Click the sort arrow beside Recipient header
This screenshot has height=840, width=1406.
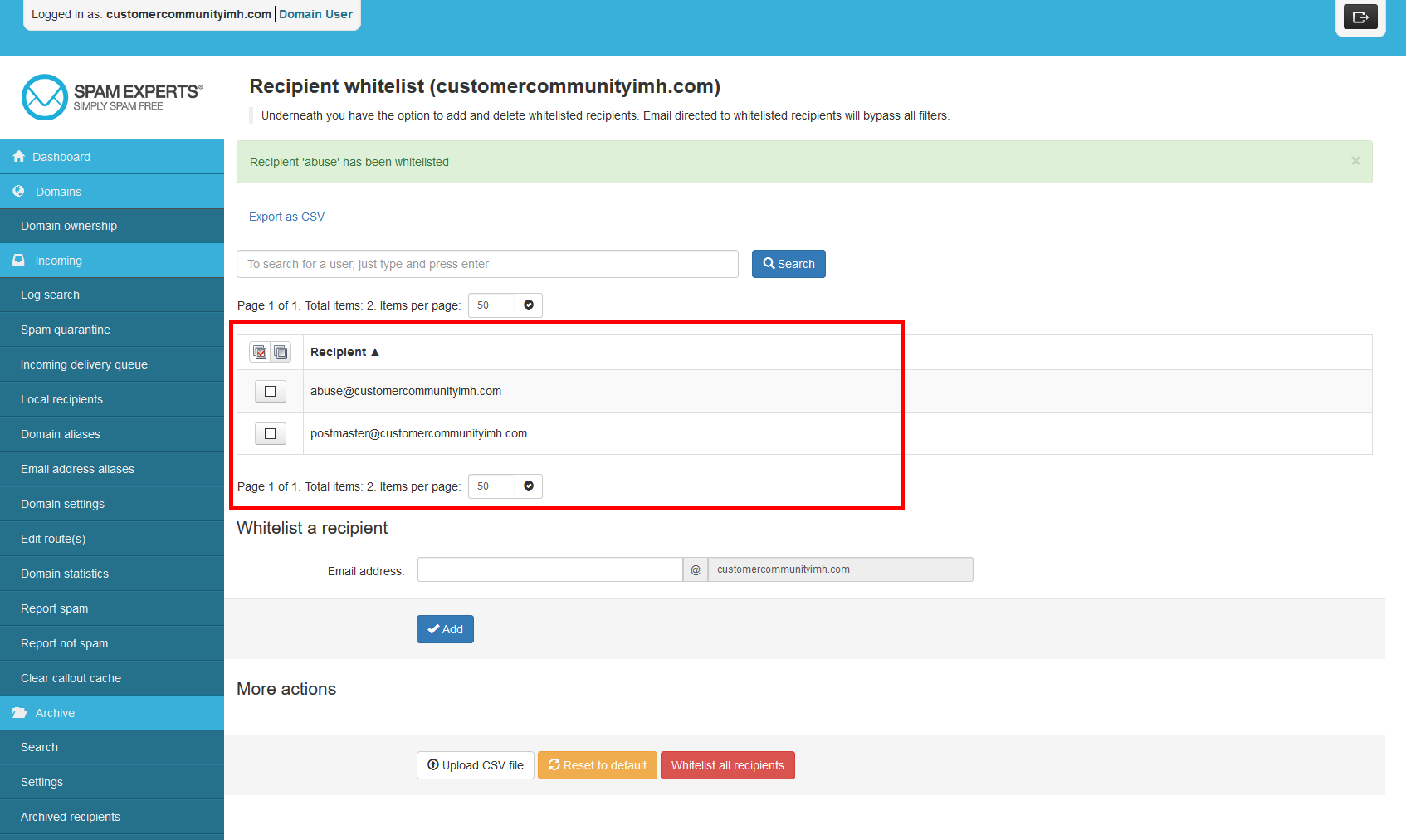click(375, 352)
